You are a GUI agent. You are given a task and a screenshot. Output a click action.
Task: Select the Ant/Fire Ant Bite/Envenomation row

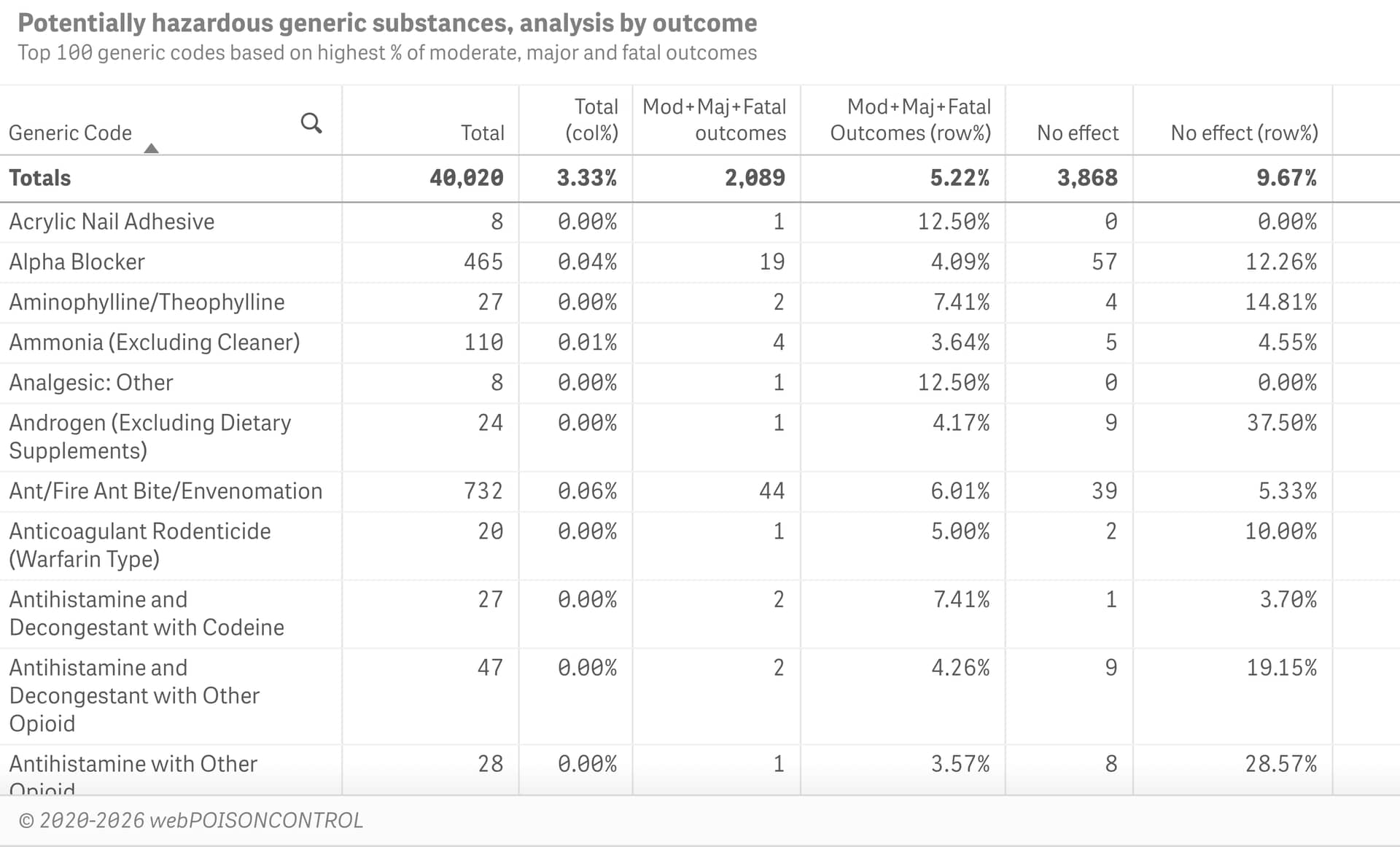pos(166,491)
